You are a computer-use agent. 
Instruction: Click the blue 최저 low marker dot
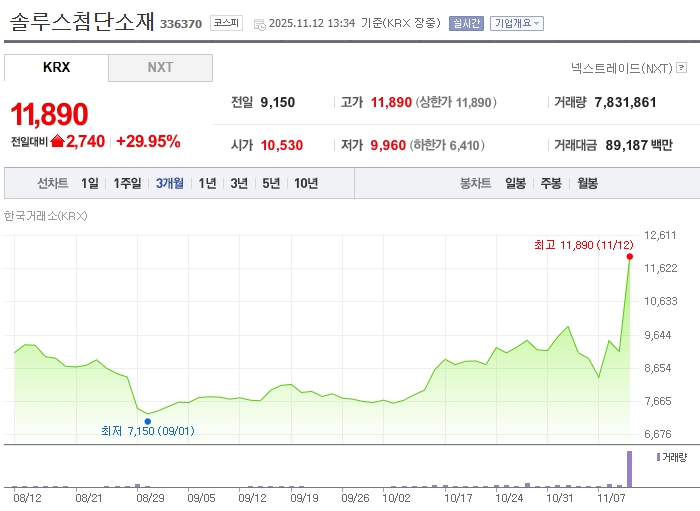tap(147, 421)
